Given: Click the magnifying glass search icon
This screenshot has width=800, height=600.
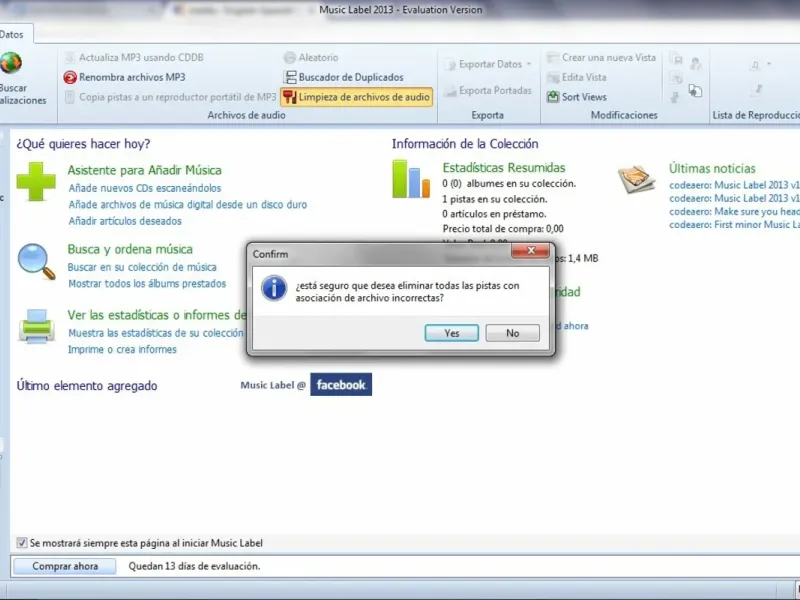Looking at the screenshot, I should click(36, 262).
